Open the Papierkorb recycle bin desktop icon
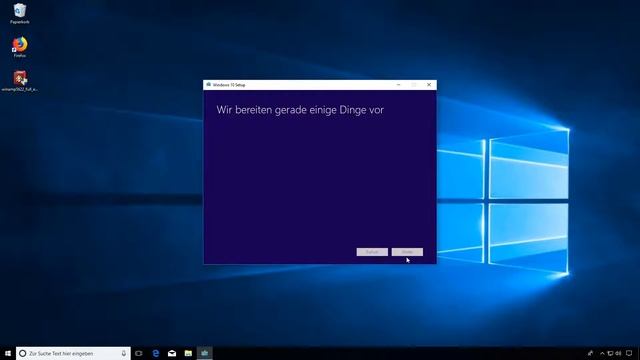 [20, 13]
